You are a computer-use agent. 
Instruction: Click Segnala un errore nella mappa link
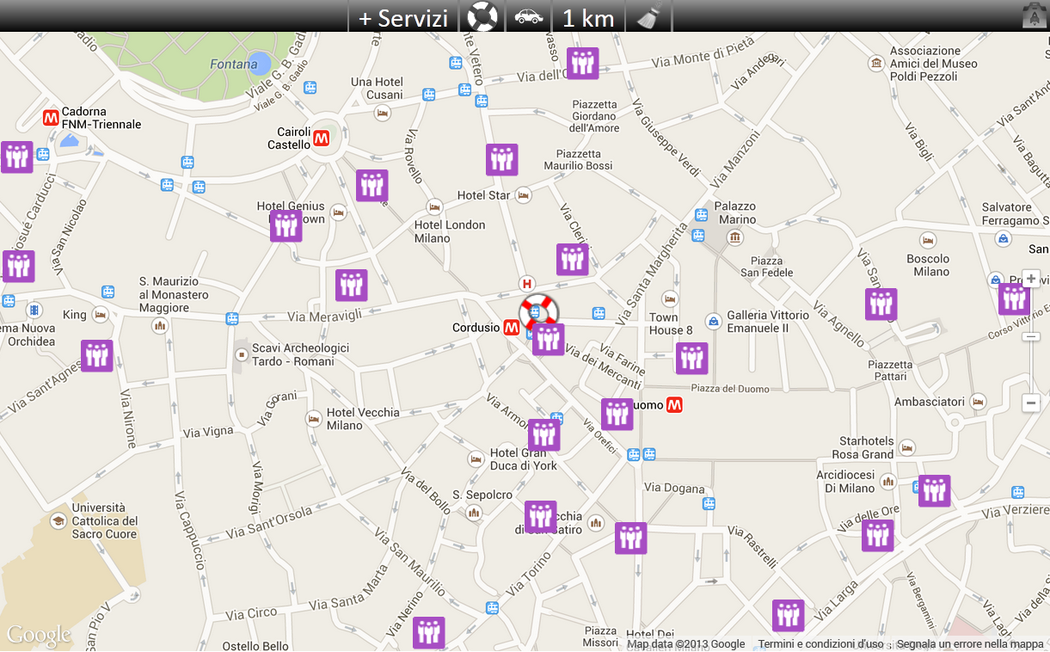click(969, 644)
